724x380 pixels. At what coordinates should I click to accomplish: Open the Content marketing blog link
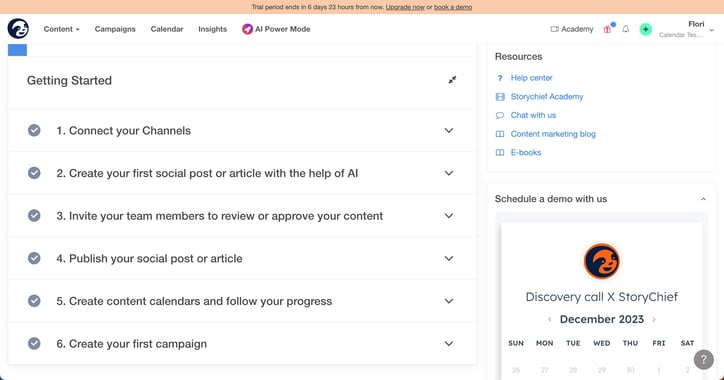pyautogui.click(x=553, y=134)
